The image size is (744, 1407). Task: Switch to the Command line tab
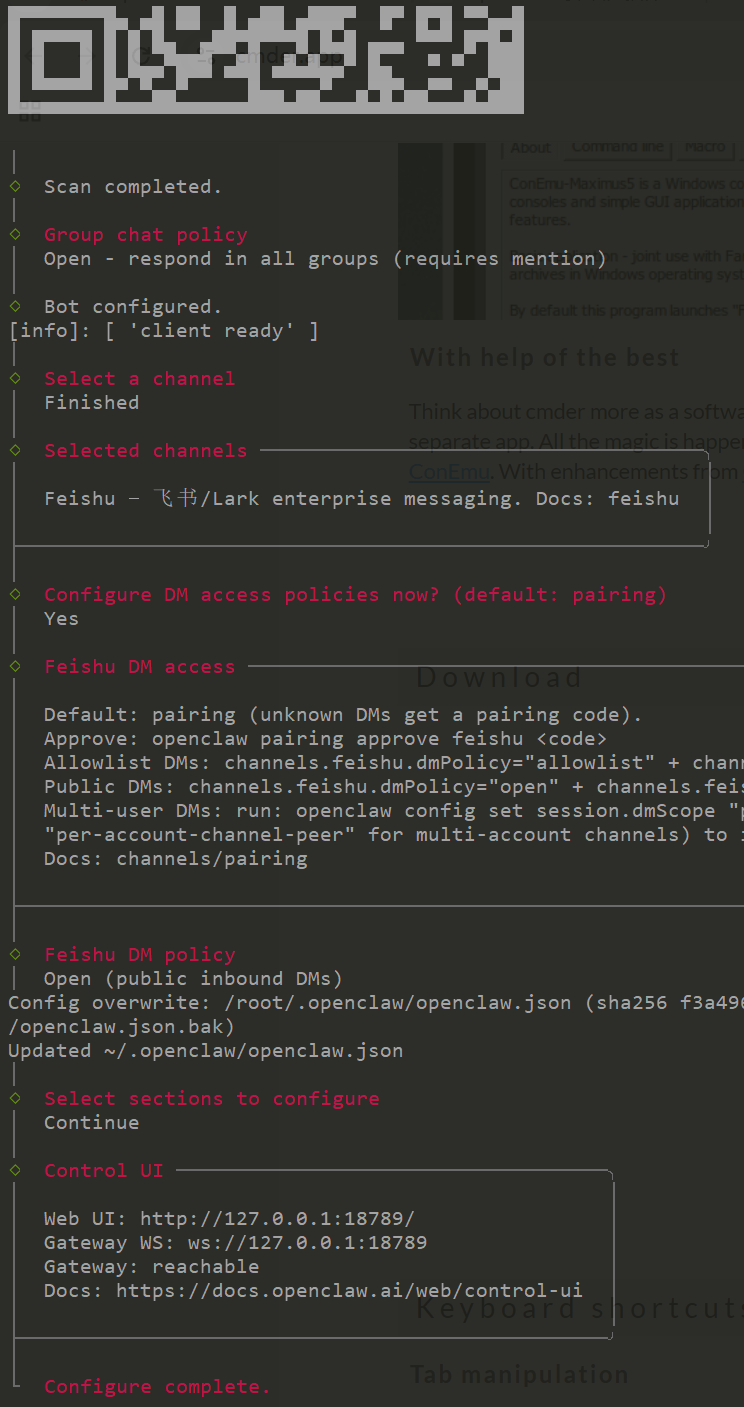(618, 147)
